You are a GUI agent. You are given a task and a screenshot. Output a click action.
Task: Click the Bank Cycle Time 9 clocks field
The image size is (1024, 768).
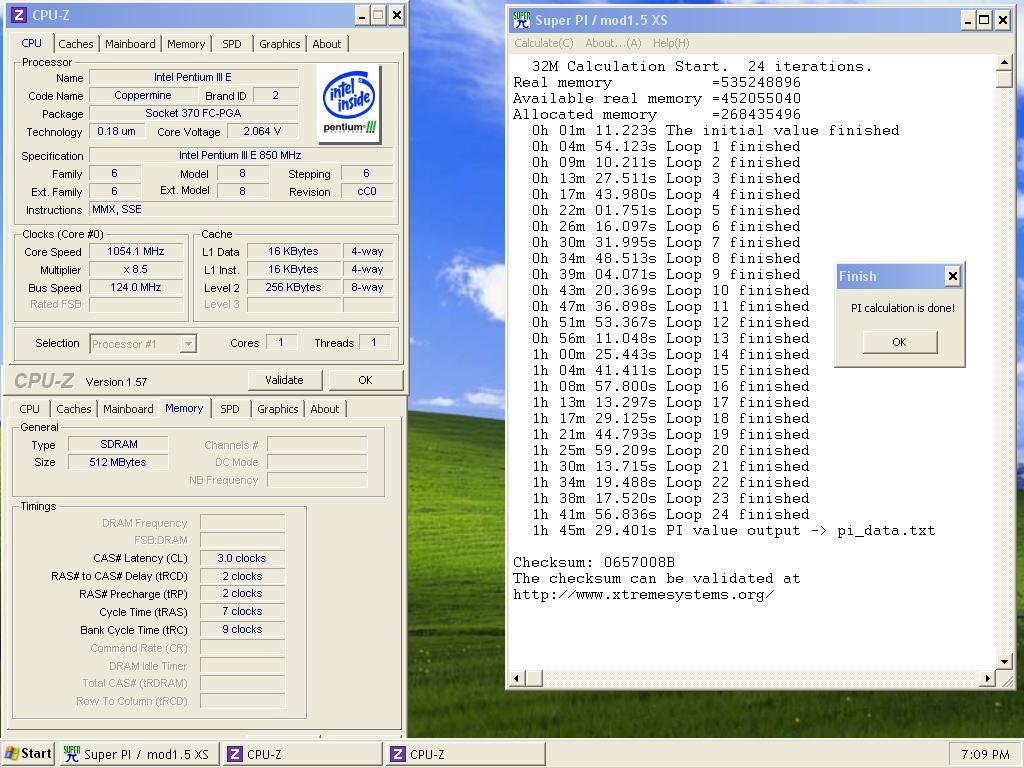point(242,630)
